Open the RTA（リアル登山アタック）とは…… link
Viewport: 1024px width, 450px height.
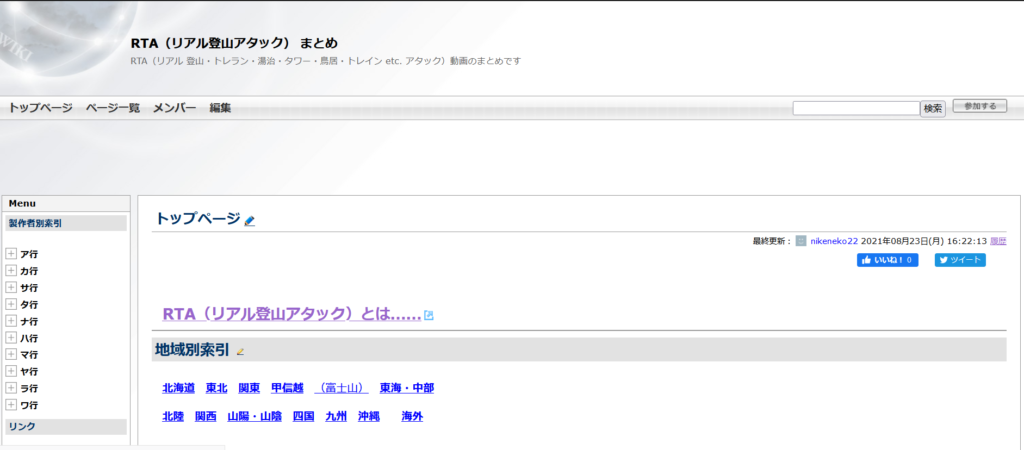pos(291,314)
